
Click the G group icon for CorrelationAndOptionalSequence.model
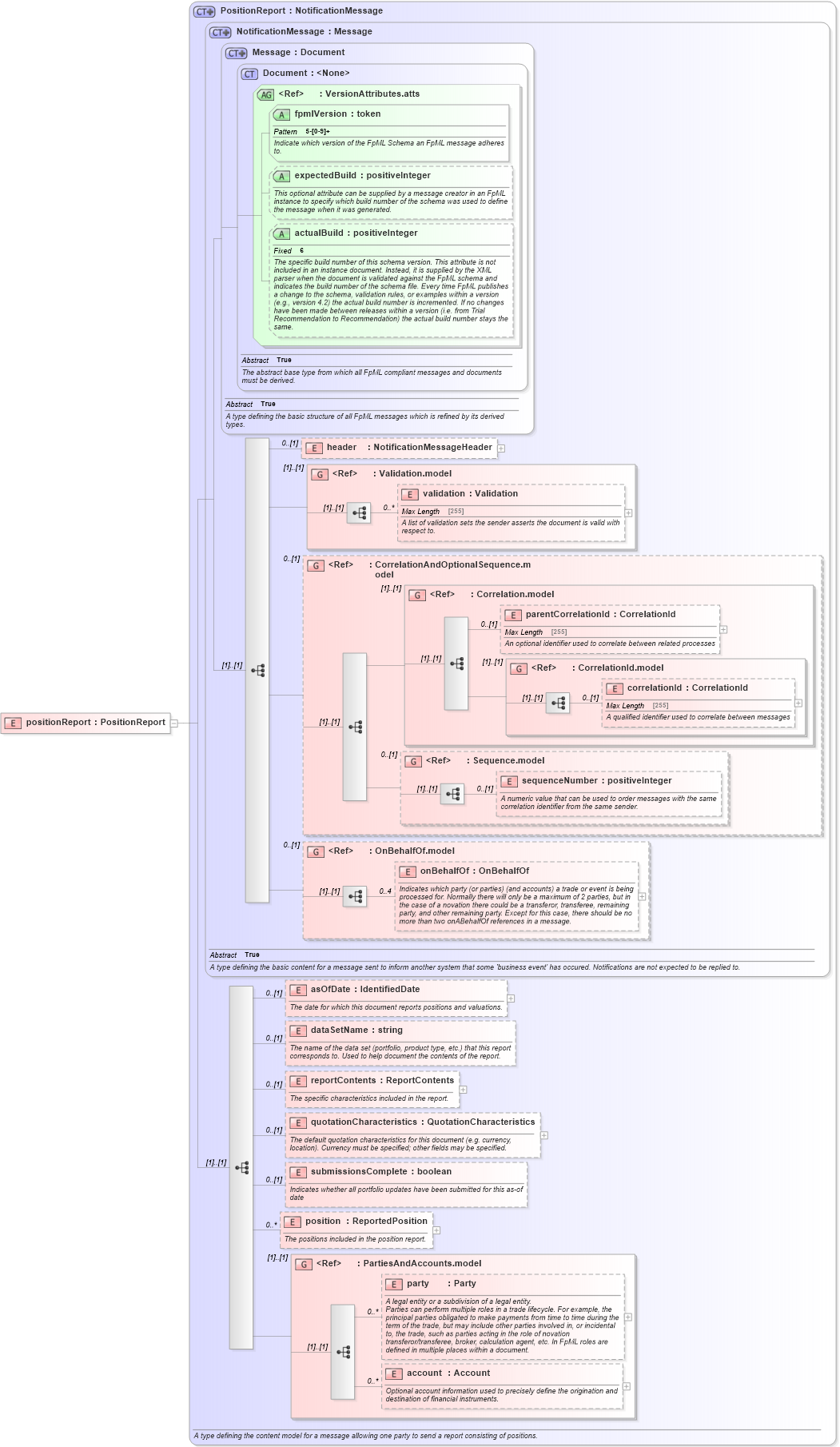(x=316, y=565)
